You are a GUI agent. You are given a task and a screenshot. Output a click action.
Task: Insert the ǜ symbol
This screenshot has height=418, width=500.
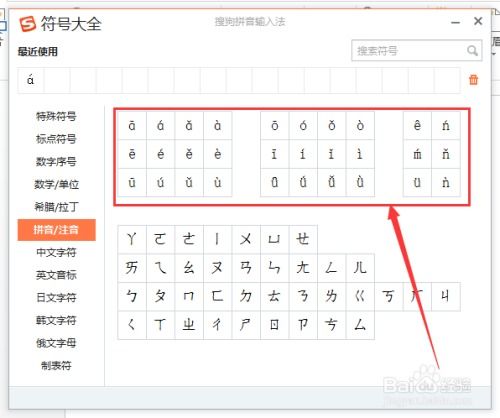(x=360, y=182)
